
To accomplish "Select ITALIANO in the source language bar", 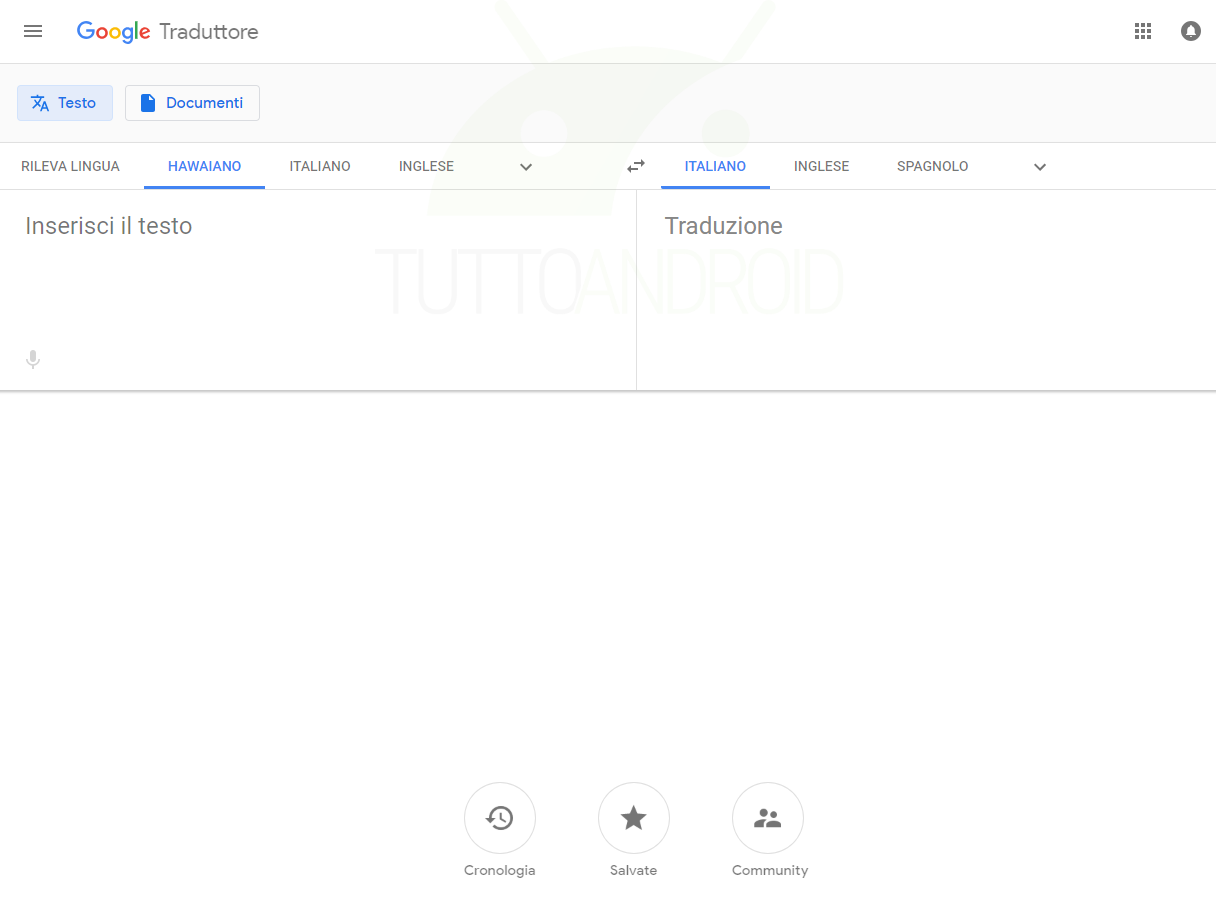I will [x=320, y=166].
